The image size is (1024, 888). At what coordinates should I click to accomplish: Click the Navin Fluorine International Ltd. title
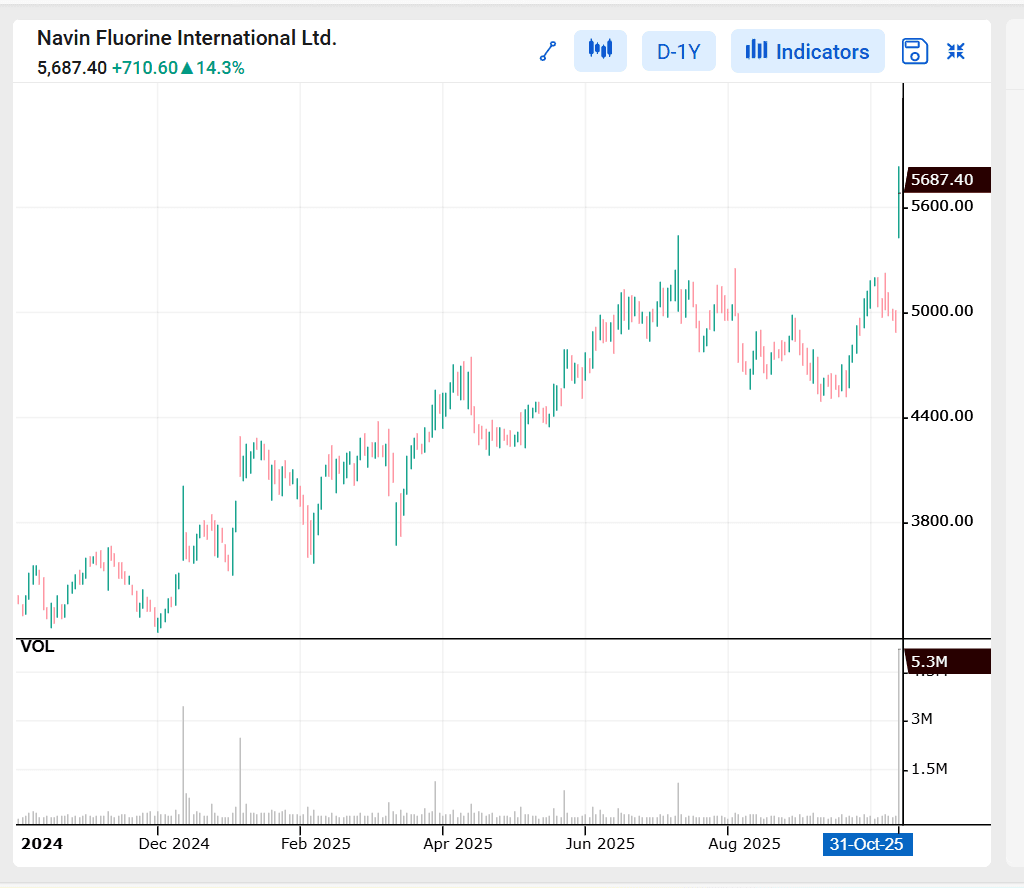187,38
